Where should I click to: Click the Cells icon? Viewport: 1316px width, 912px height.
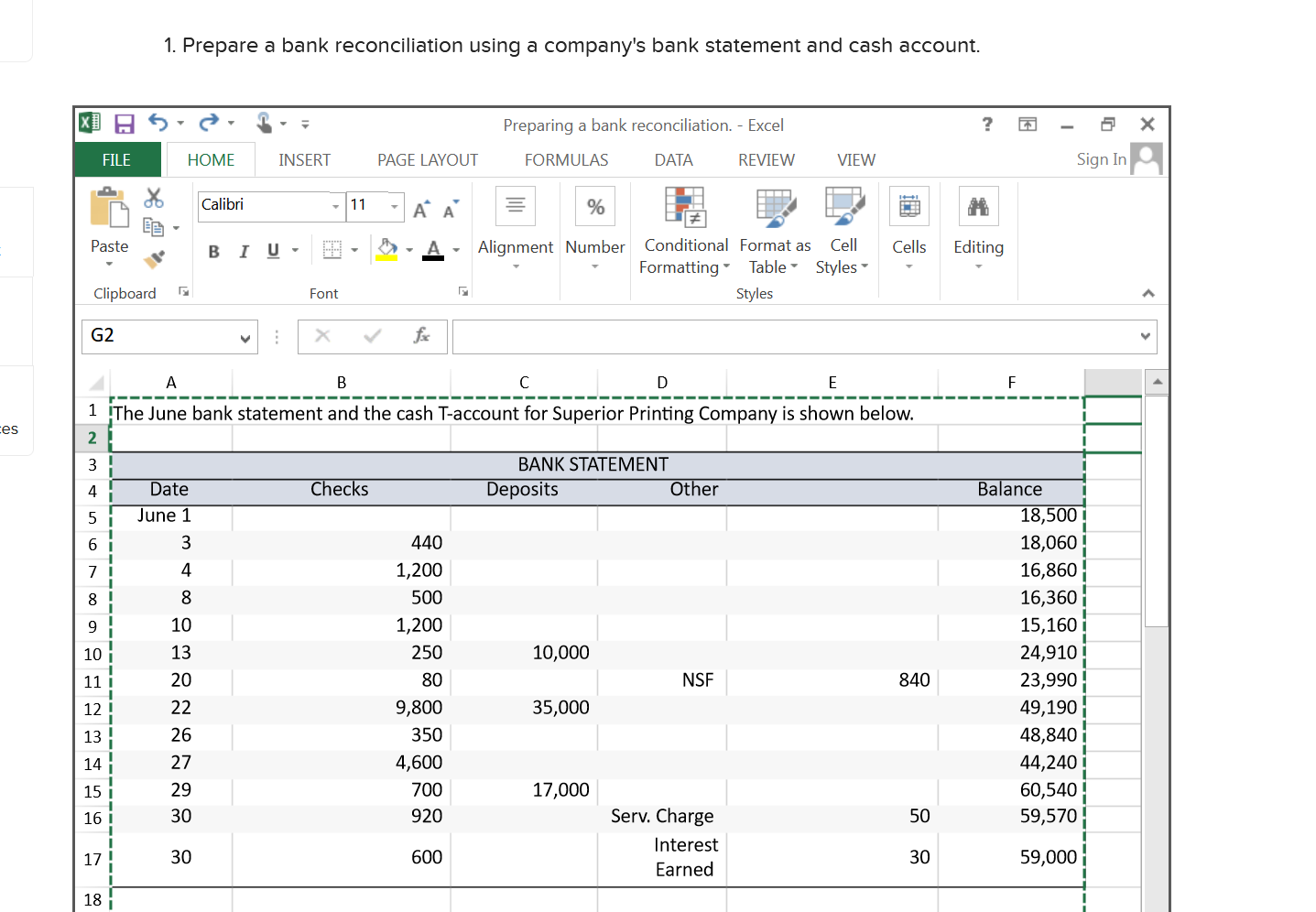click(909, 206)
